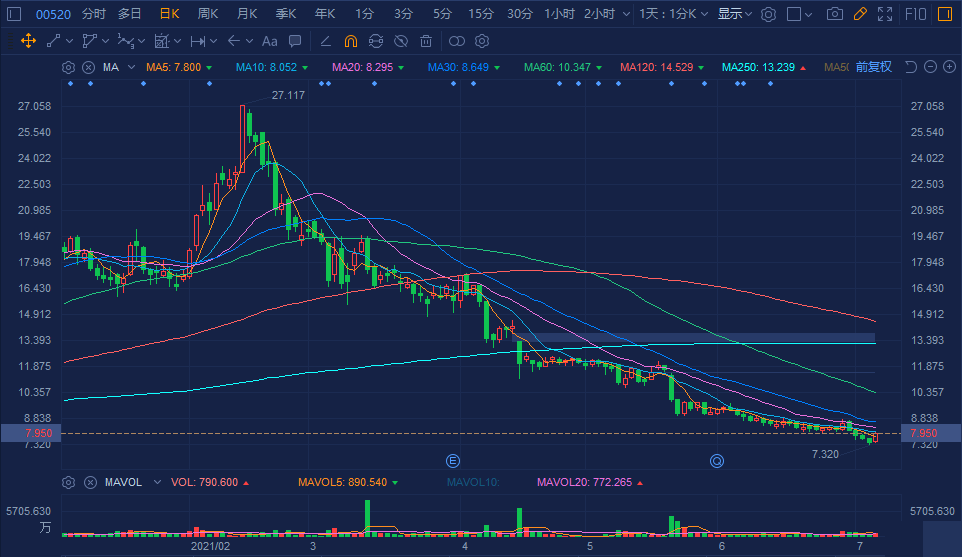Click the Q event marker on timeline
The height and width of the screenshot is (557, 962).
pyautogui.click(x=717, y=461)
